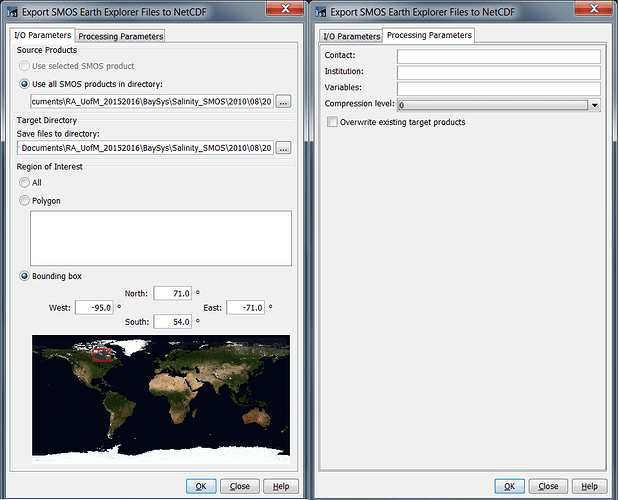Click the app icon in the right dialog's title bar
Image resolution: width=619 pixels, height=500 pixels.
[321, 12]
